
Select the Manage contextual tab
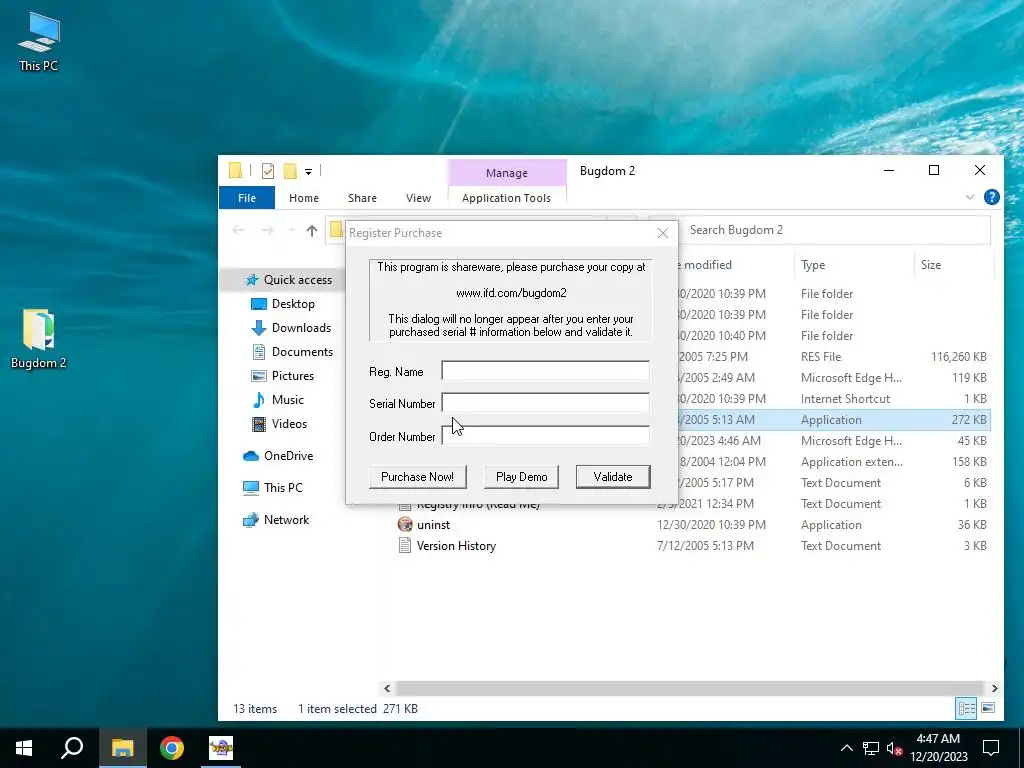(x=507, y=173)
